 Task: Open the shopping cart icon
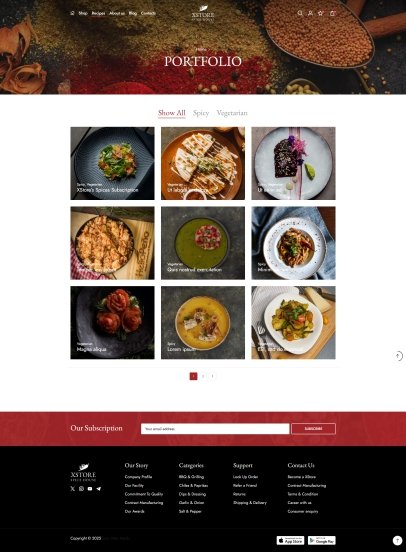(x=332, y=13)
